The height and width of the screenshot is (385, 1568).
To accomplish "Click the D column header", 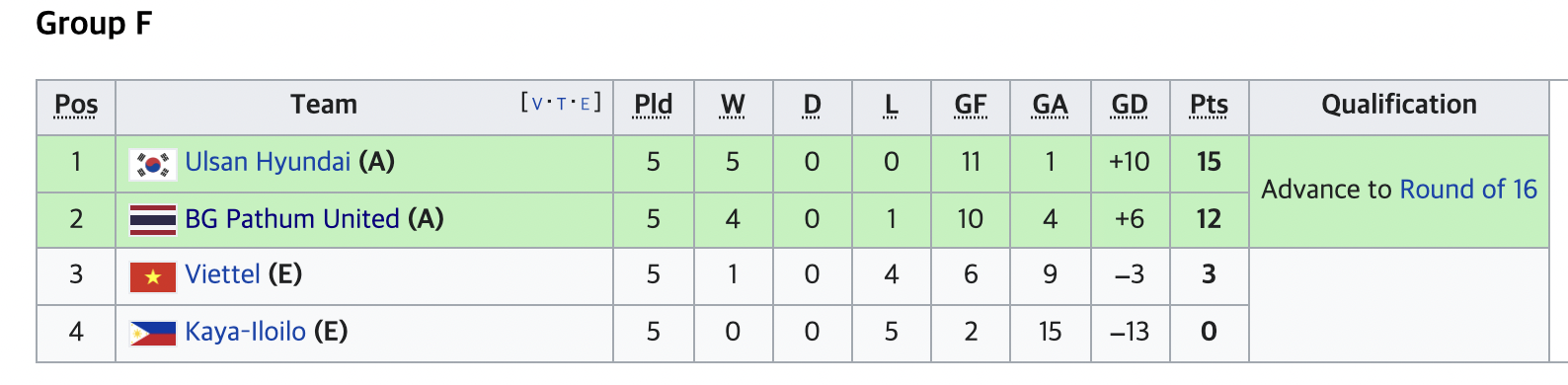I will (x=812, y=105).
